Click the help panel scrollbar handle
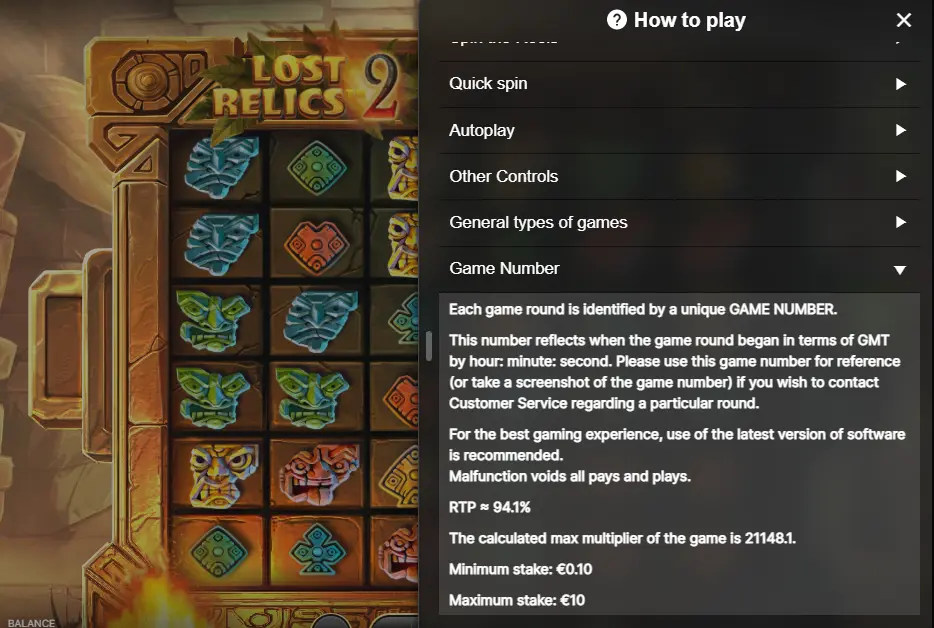Screen dimensions: 934x628 click(x=428, y=346)
